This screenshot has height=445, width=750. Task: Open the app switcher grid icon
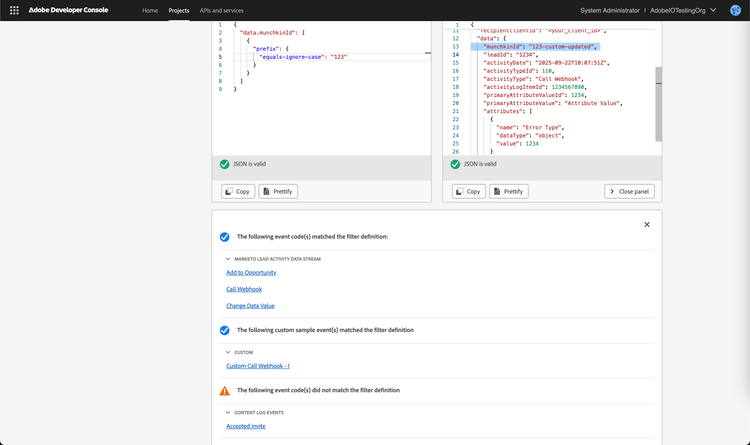[14, 10]
